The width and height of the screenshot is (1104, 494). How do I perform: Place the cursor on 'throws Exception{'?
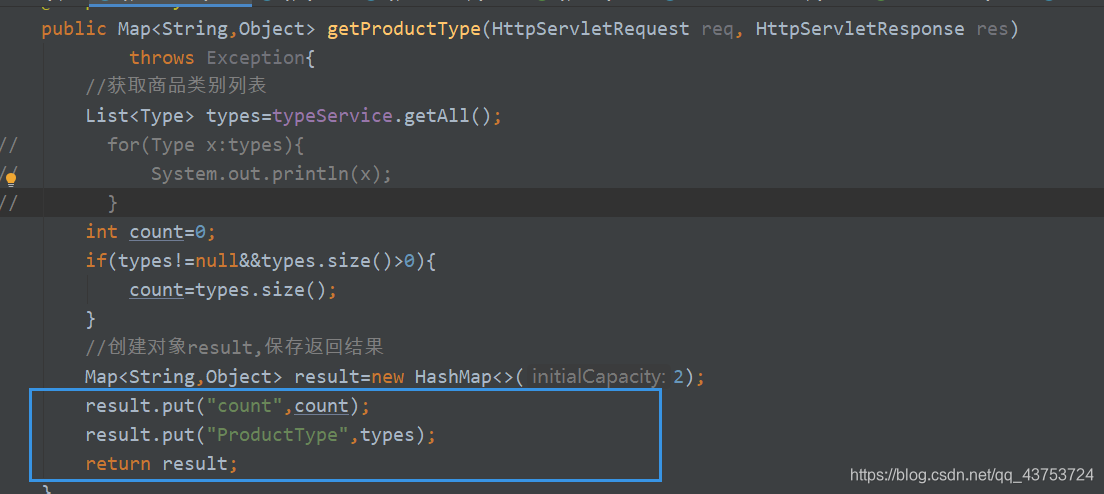click(x=222, y=58)
